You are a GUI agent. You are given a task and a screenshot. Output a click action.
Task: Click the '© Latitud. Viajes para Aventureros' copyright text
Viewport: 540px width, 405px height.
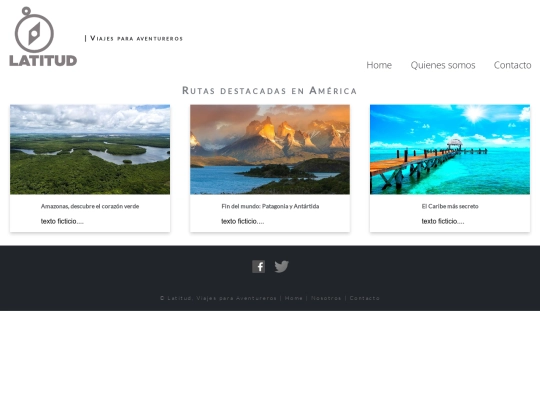218,298
